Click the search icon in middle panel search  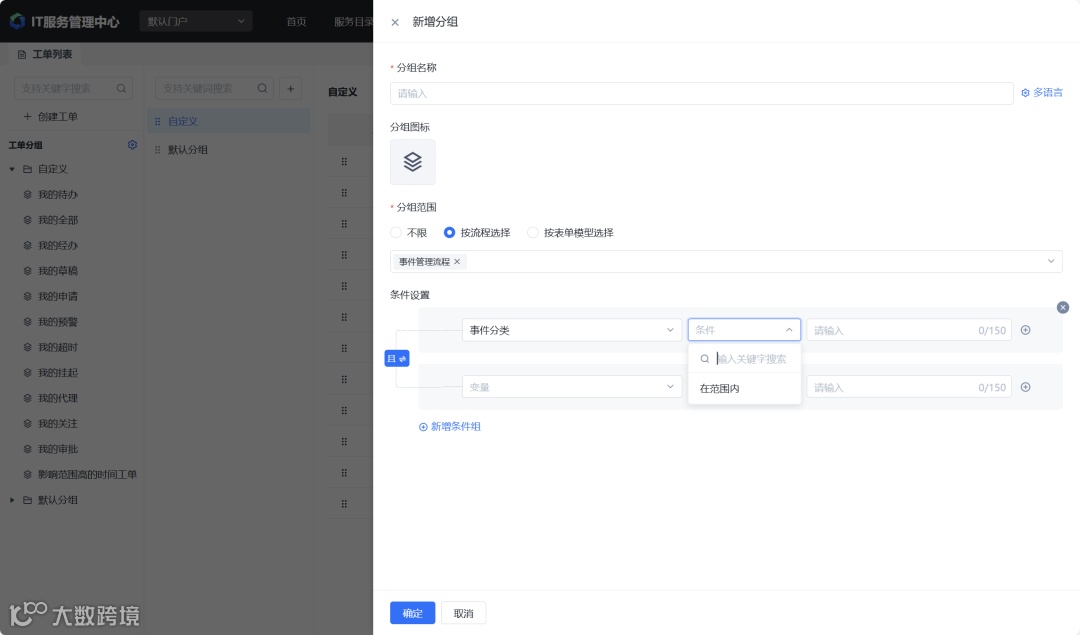coord(262,88)
